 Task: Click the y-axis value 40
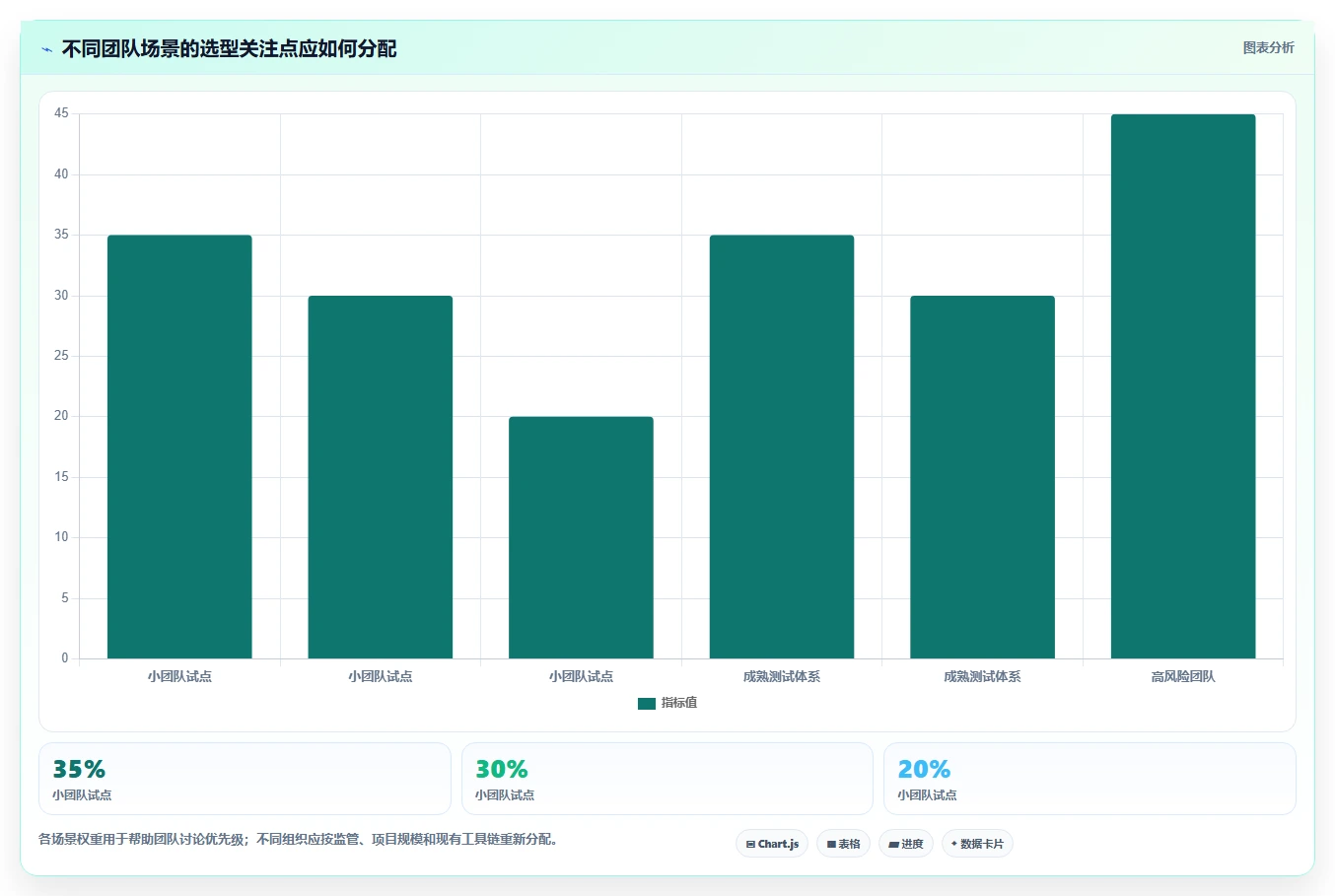point(61,174)
